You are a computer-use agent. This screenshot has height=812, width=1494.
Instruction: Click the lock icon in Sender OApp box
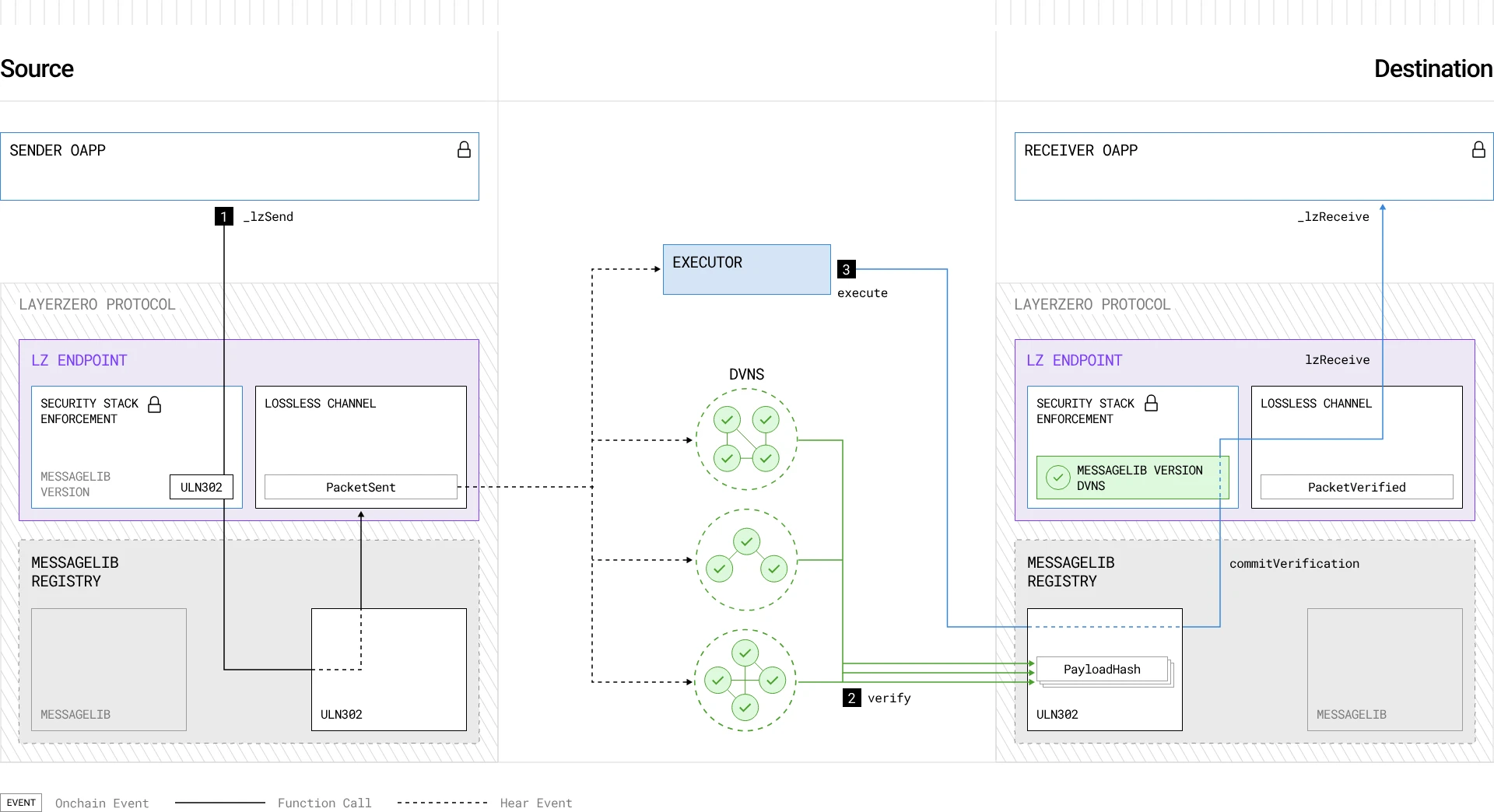point(464,149)
